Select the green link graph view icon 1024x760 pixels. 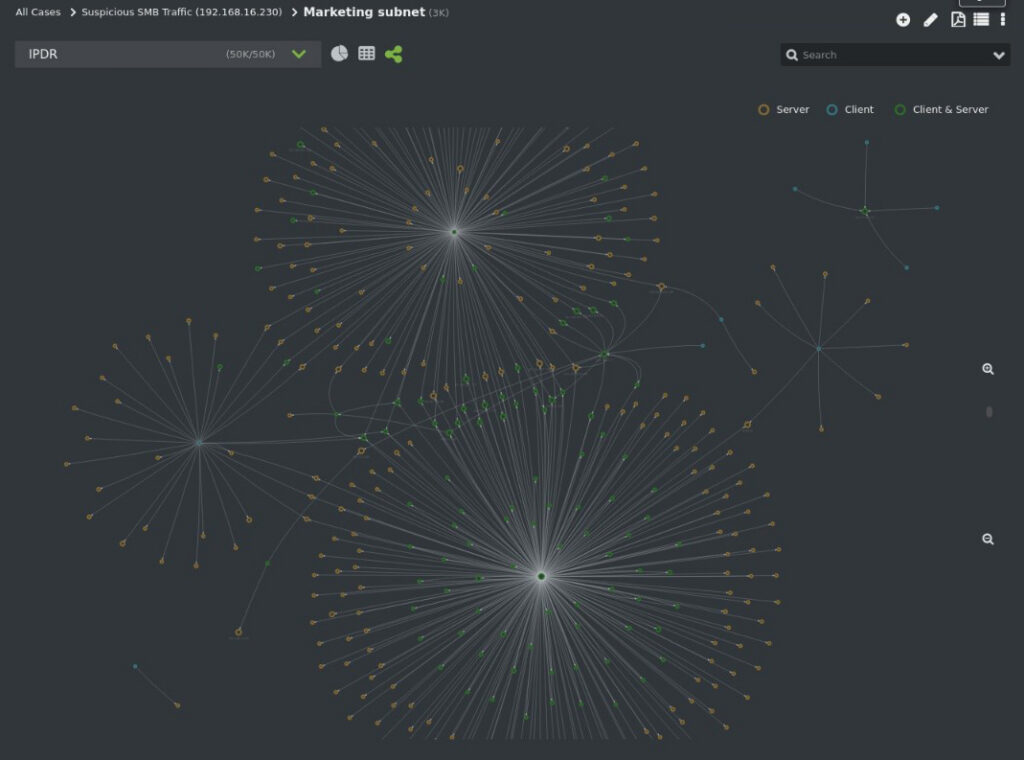(394, 54)
